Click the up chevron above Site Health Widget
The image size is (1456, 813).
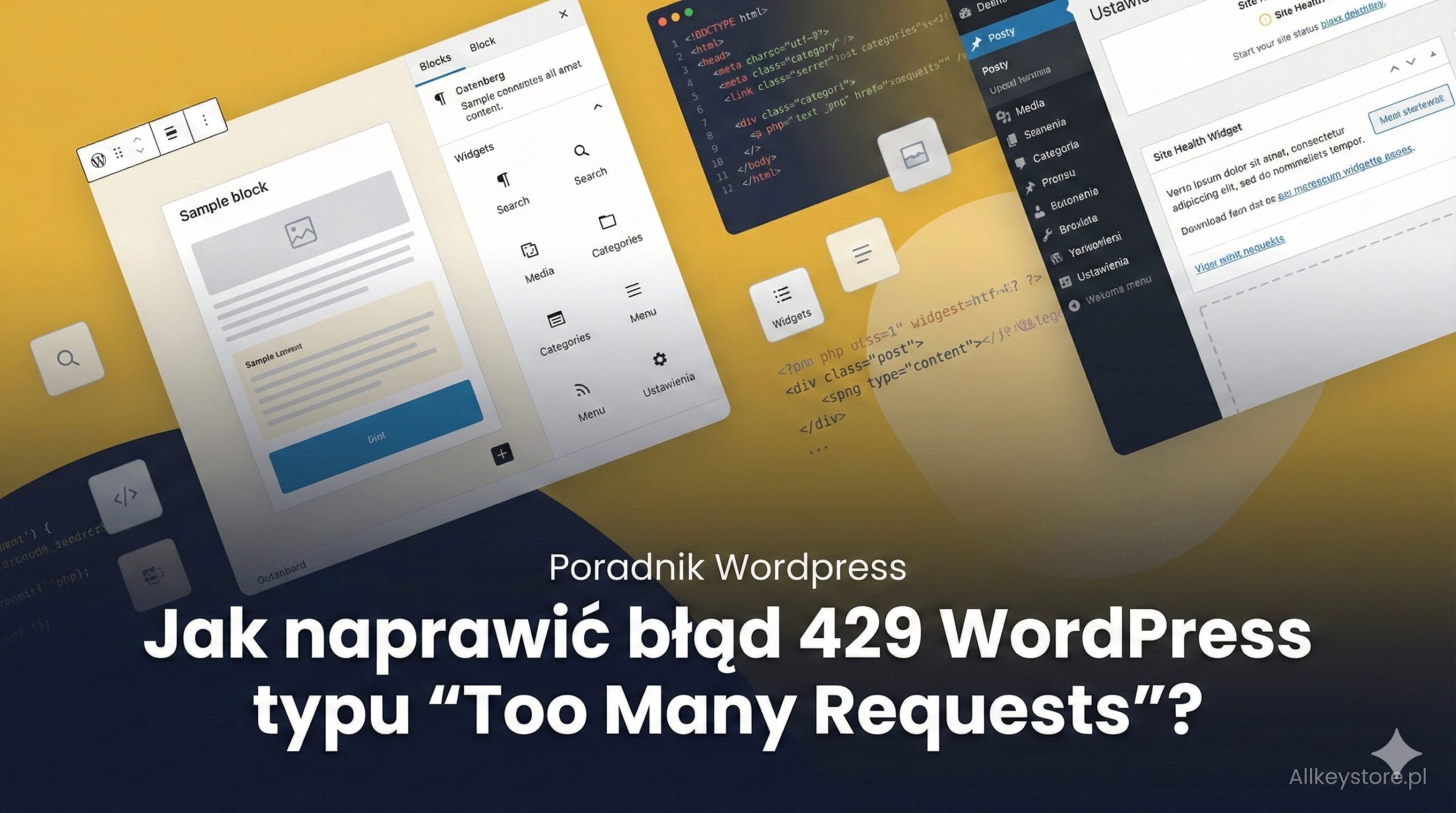(x=1395, y=69)
